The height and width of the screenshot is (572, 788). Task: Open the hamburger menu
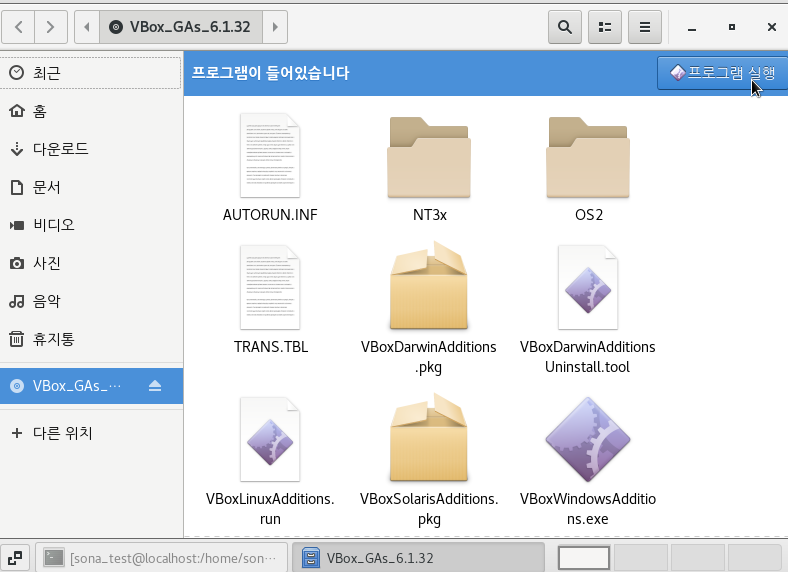point(645,27)
